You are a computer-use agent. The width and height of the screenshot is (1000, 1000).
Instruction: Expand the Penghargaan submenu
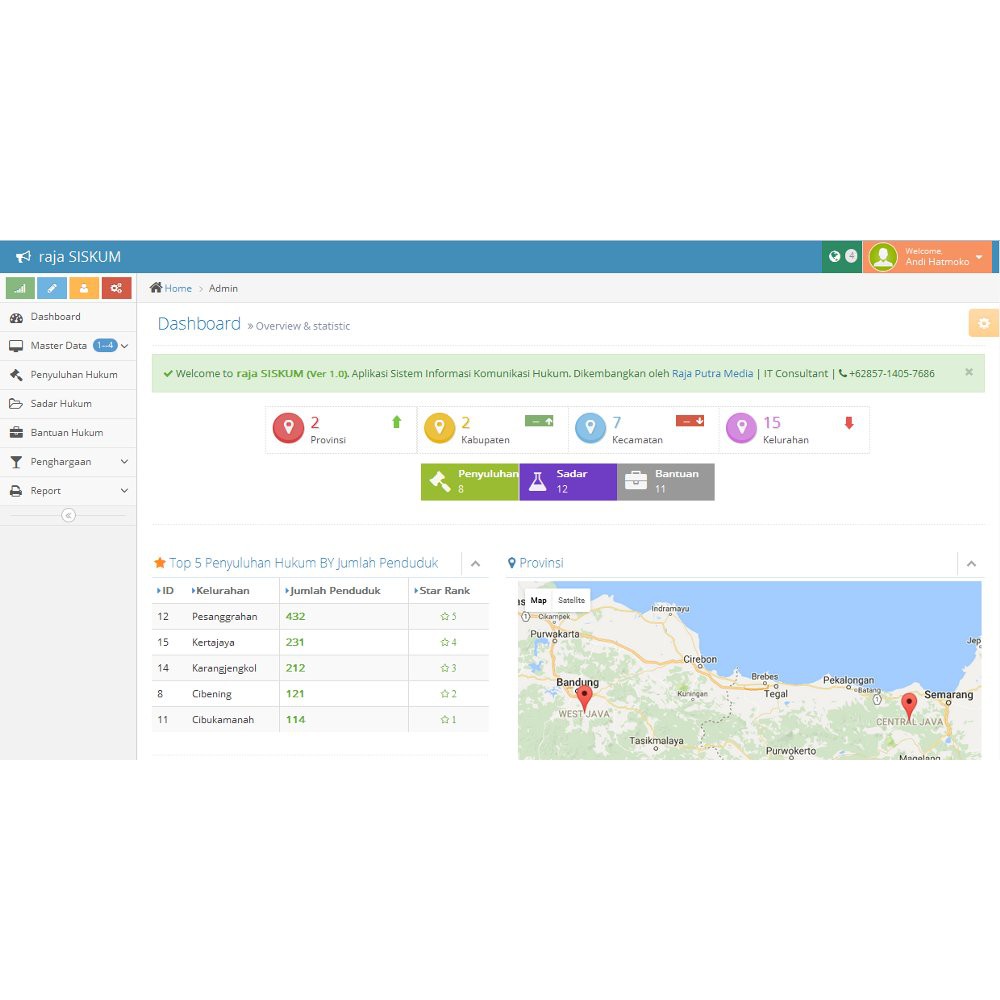coord(124,461)
